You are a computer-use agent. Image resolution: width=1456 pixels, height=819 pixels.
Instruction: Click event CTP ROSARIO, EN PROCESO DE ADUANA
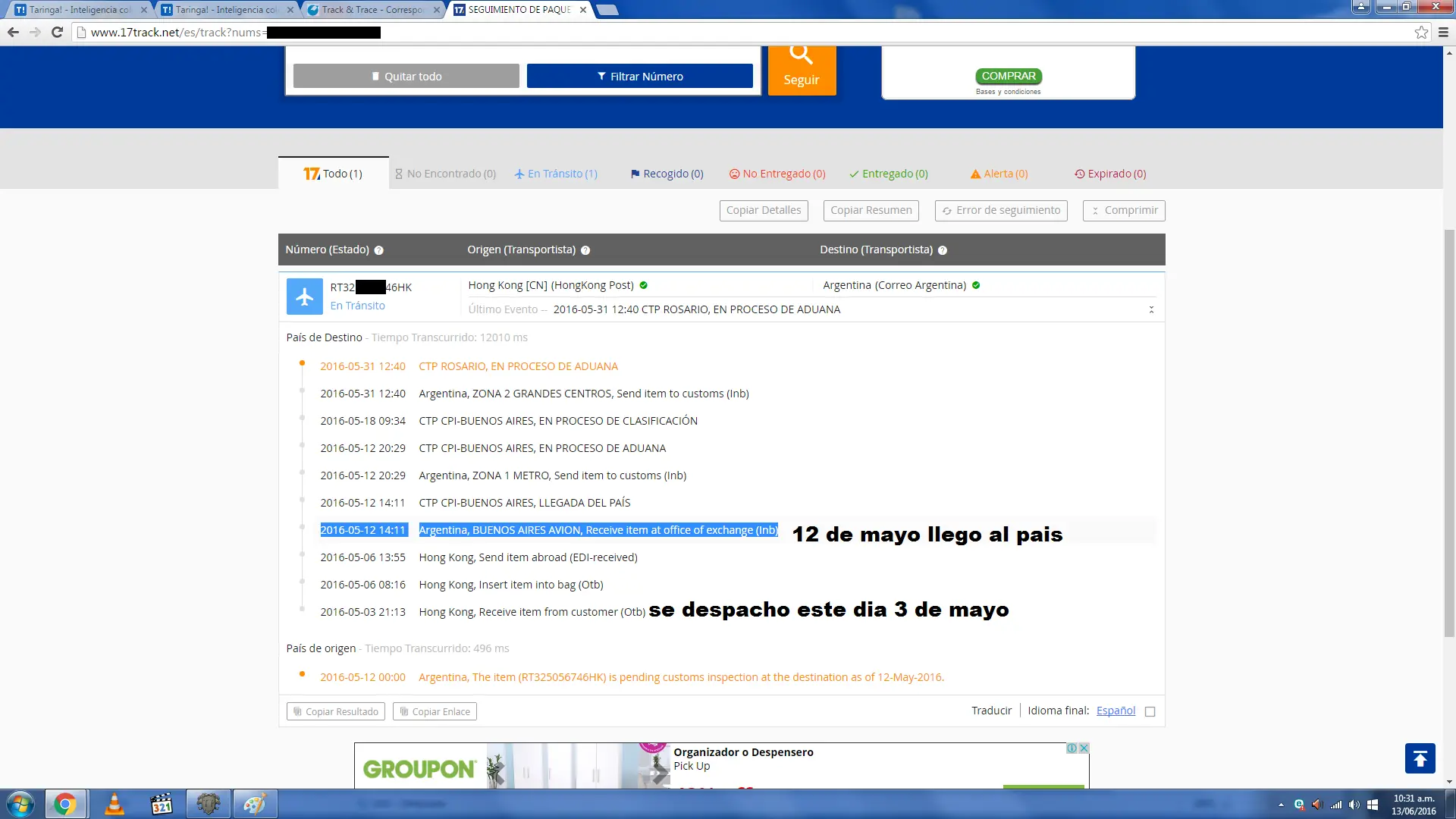pos(518,366)
